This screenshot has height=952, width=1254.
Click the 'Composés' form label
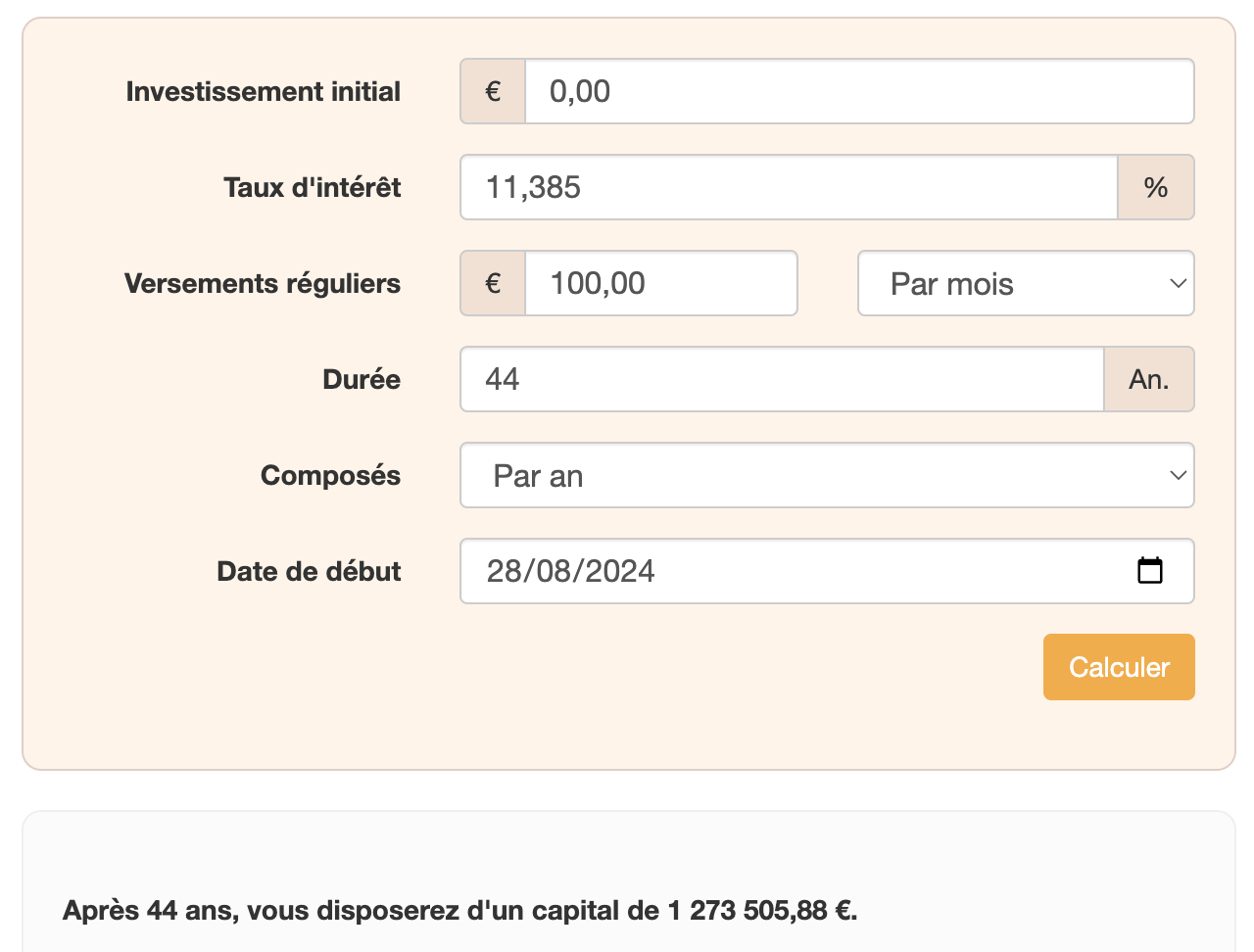[x=330, y=475]
